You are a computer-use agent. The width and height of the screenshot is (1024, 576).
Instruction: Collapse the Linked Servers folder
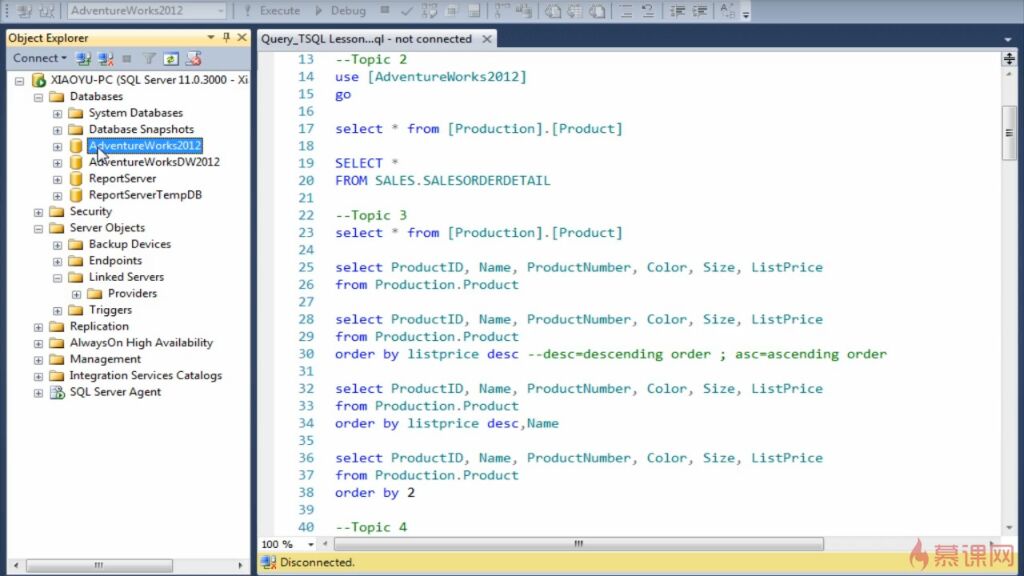pyautogui.click(x=57, y=278)
